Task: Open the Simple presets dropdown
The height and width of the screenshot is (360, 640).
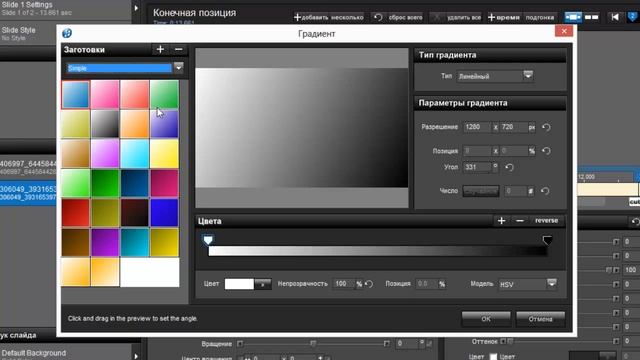Action: coord(178,67)
